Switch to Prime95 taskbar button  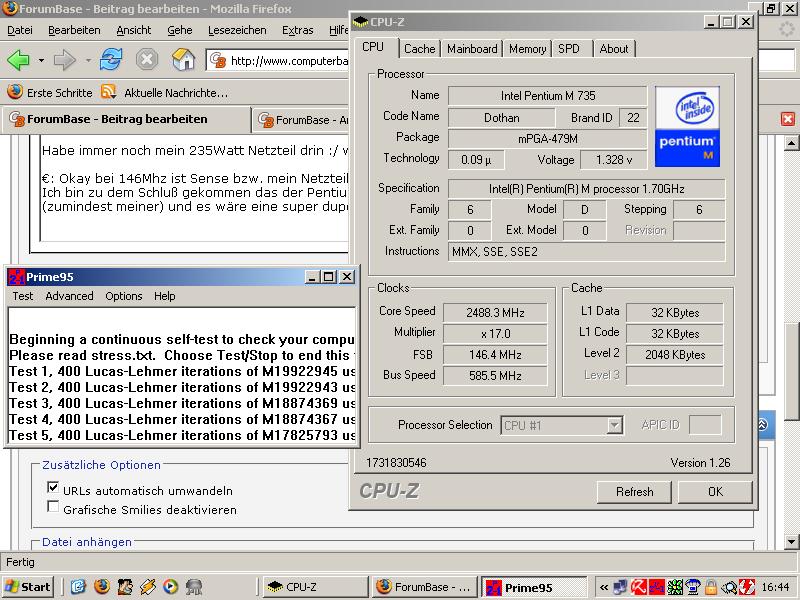point(533,587)
